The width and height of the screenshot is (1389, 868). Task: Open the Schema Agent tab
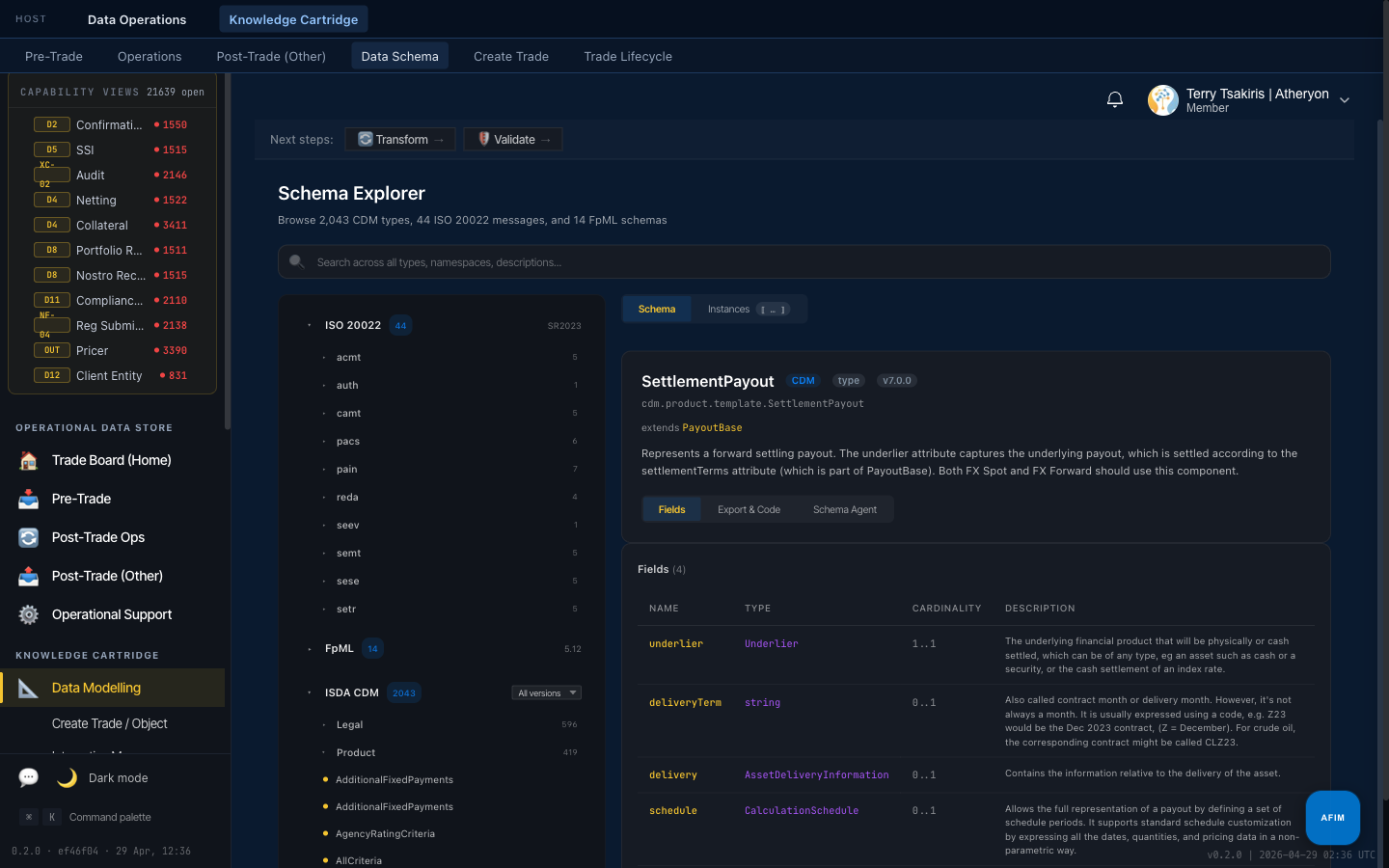tap(845, 509)
